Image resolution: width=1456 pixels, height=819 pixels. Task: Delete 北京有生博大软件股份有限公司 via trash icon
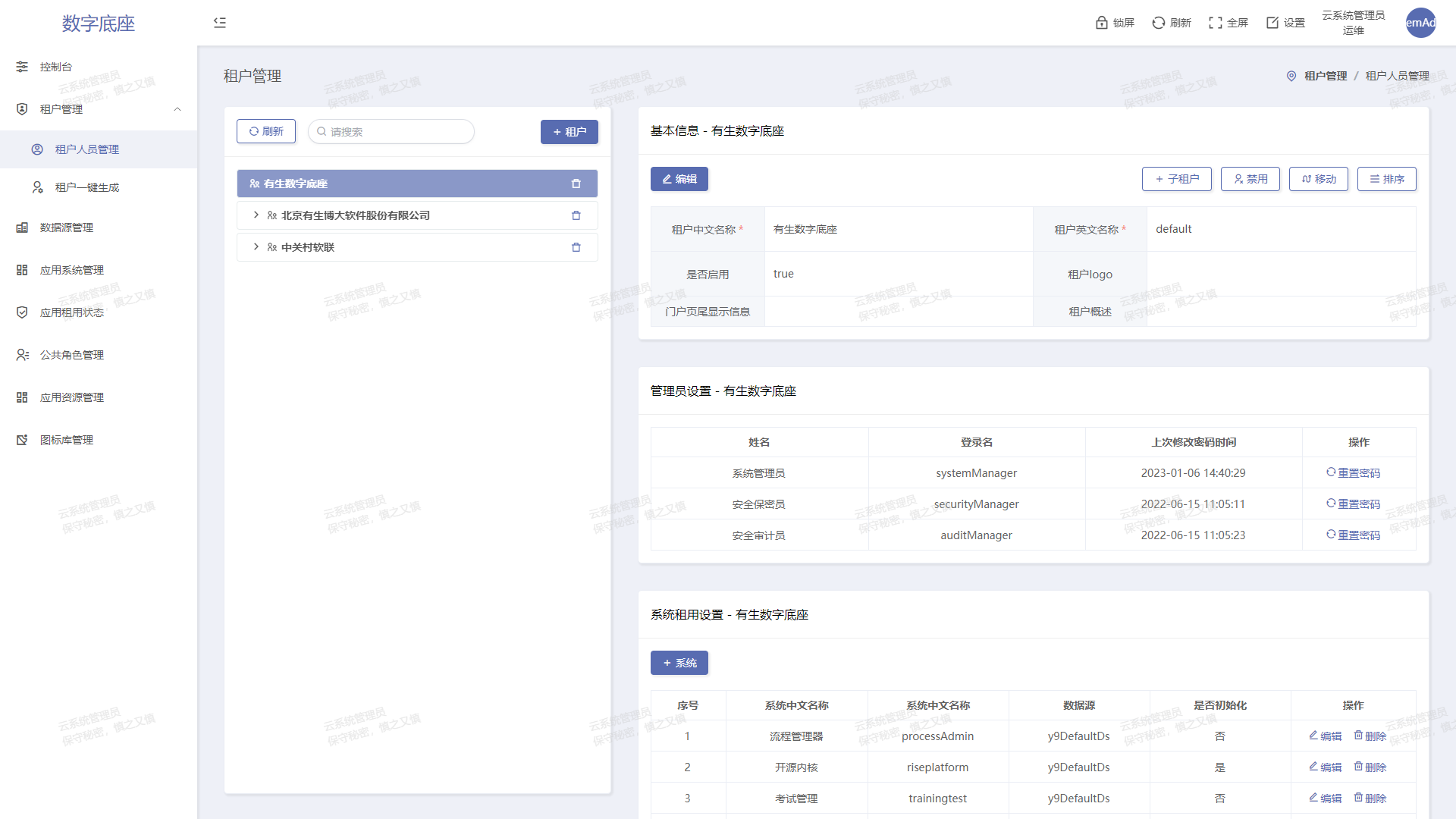[576, 215]
